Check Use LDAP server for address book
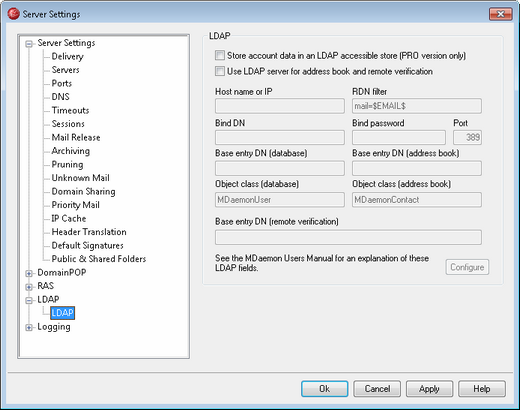This screenshot has height=410, width=520. coord(220,71)
